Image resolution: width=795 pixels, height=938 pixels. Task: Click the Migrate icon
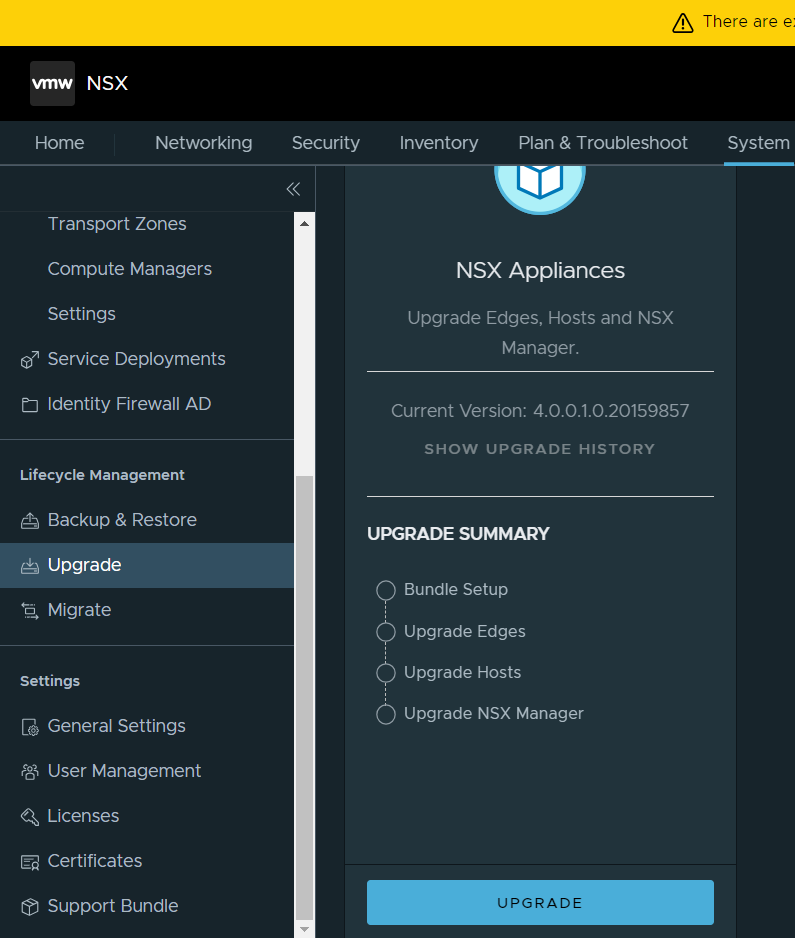tap(30, 611)
